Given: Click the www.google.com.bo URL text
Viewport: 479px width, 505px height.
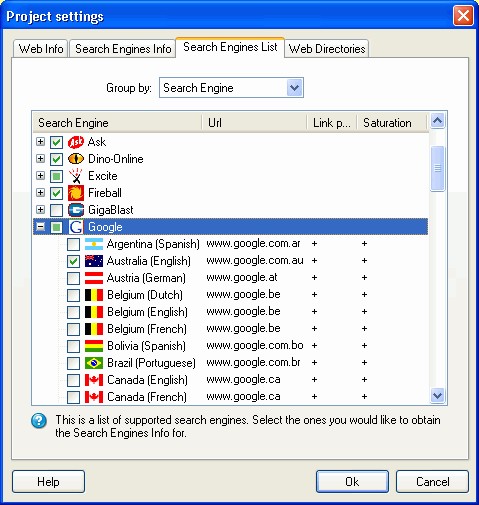Looking at the screenshot, I should (255, 345).
